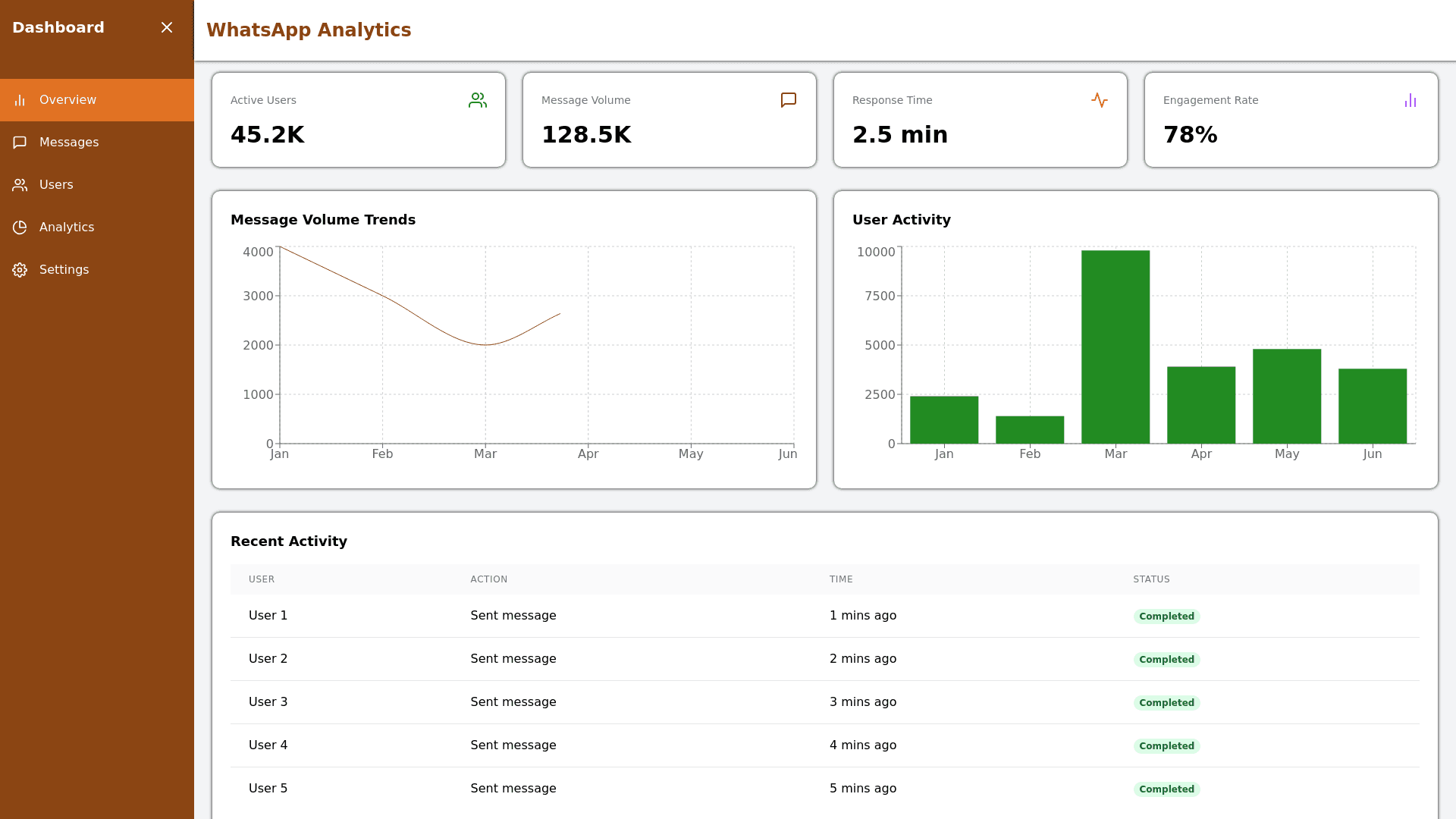Open the Messages menu item
This screenshot has width=1456, height=819.
tap(69, 143)
